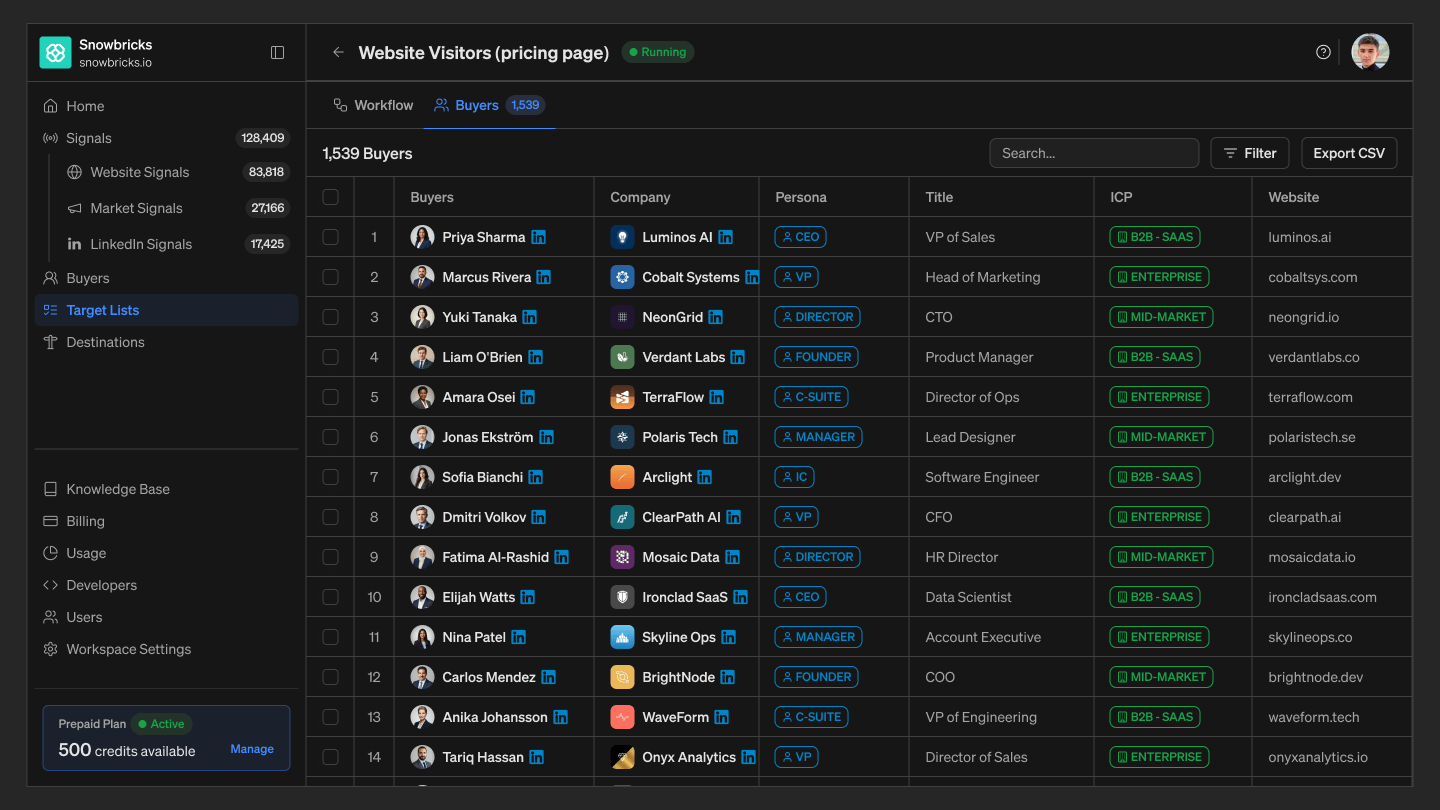
Task: Click the FOUNDER persona tag for Liam O'Brien
Action: 817,357
